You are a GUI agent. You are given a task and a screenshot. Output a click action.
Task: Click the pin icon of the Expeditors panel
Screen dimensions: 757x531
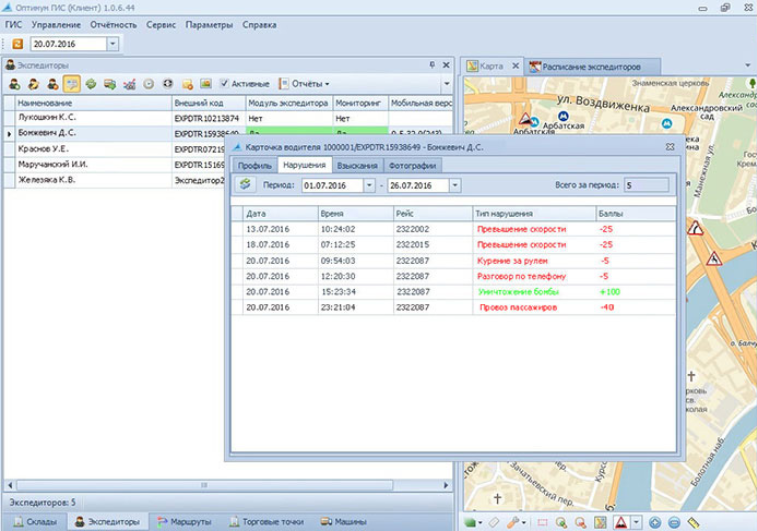point(432,65)
